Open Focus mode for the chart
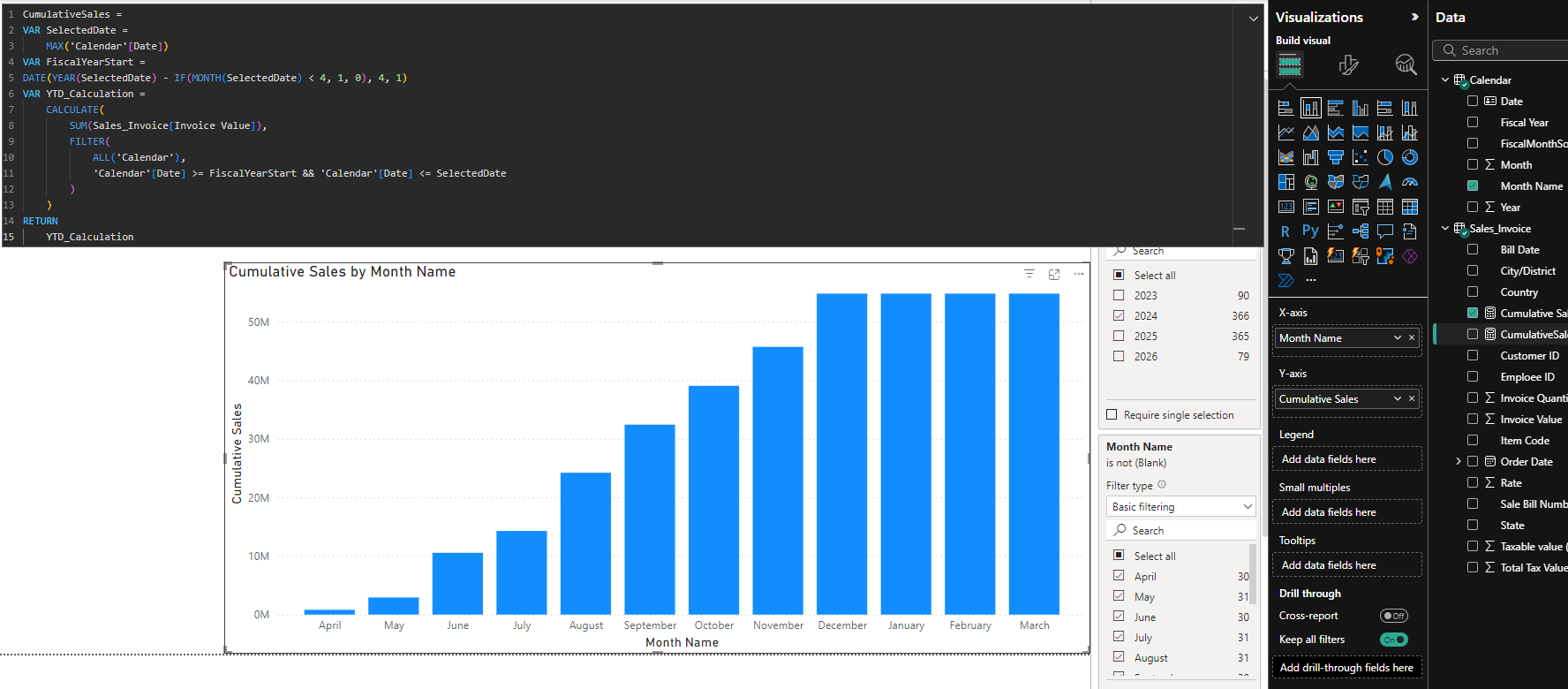The height and width of the screenshot is (689, 1568). click(x=1054, y=275)
